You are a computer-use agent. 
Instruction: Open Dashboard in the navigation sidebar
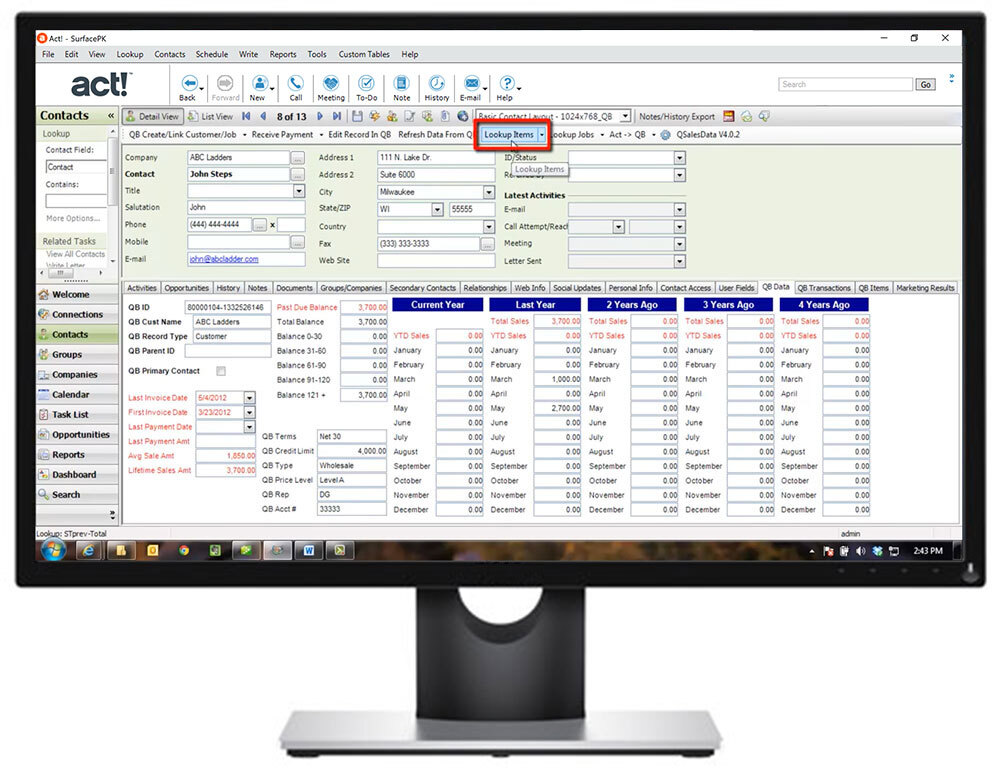coord(77,474)
